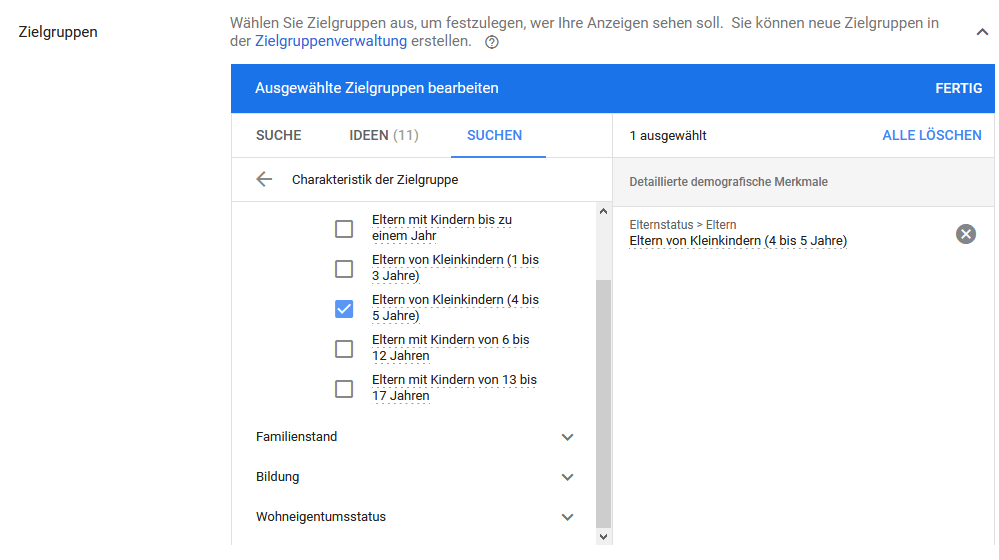The width and height of the screenshot is (999, 560).
Task: Check Eltern mit Kindern von 6 bis 12 Jahren
Action: [x=344, y=349]
